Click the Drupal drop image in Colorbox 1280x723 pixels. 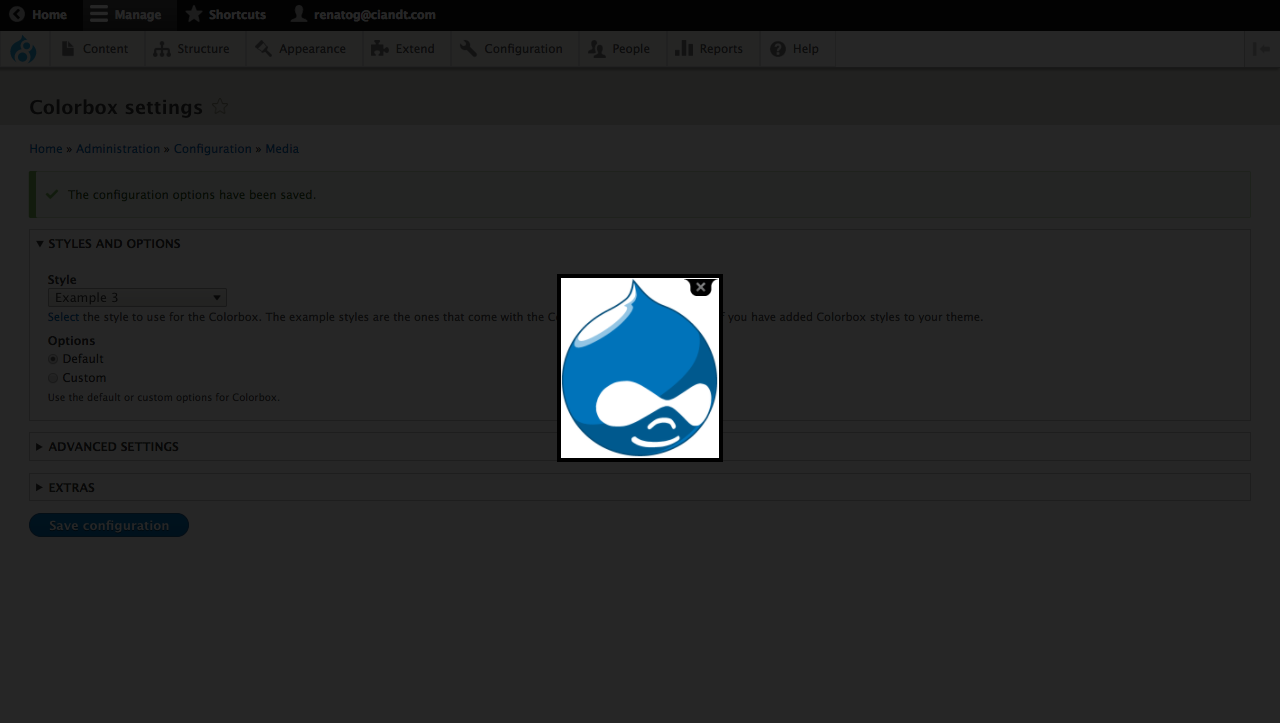coord(640,368)
